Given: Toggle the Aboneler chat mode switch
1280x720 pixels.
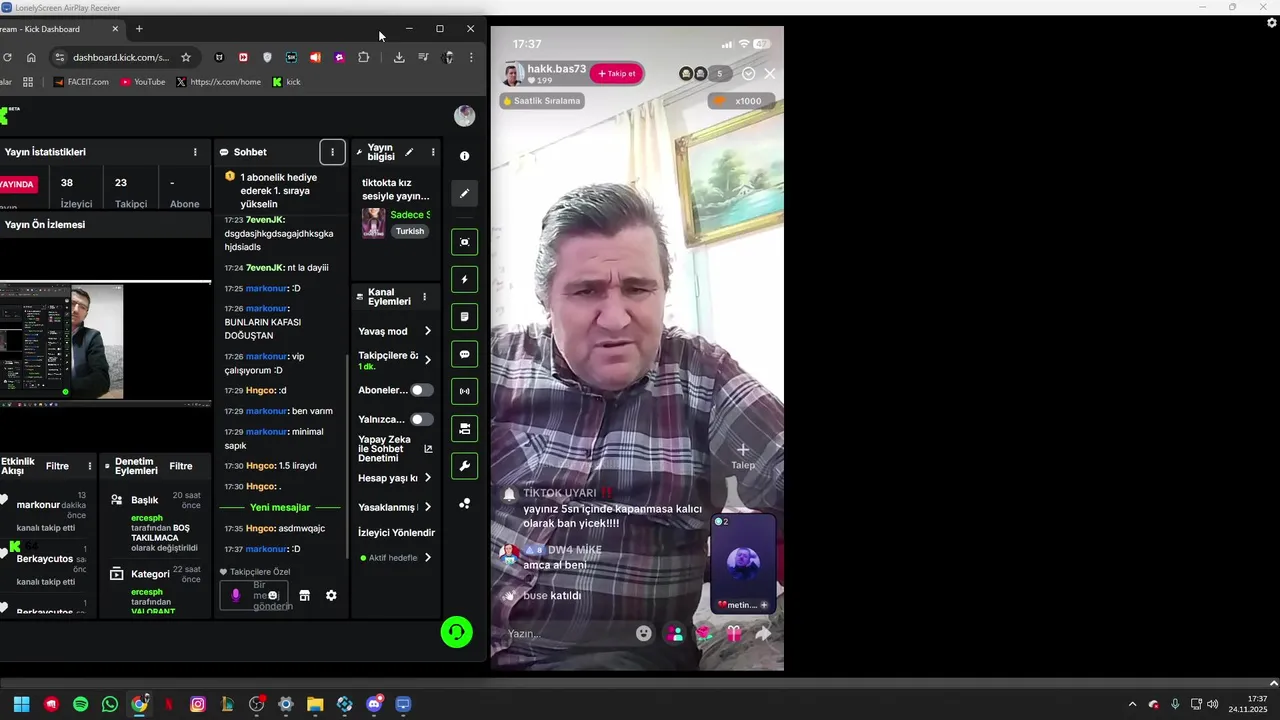Looking at the screenshot, I should point(422,390).
